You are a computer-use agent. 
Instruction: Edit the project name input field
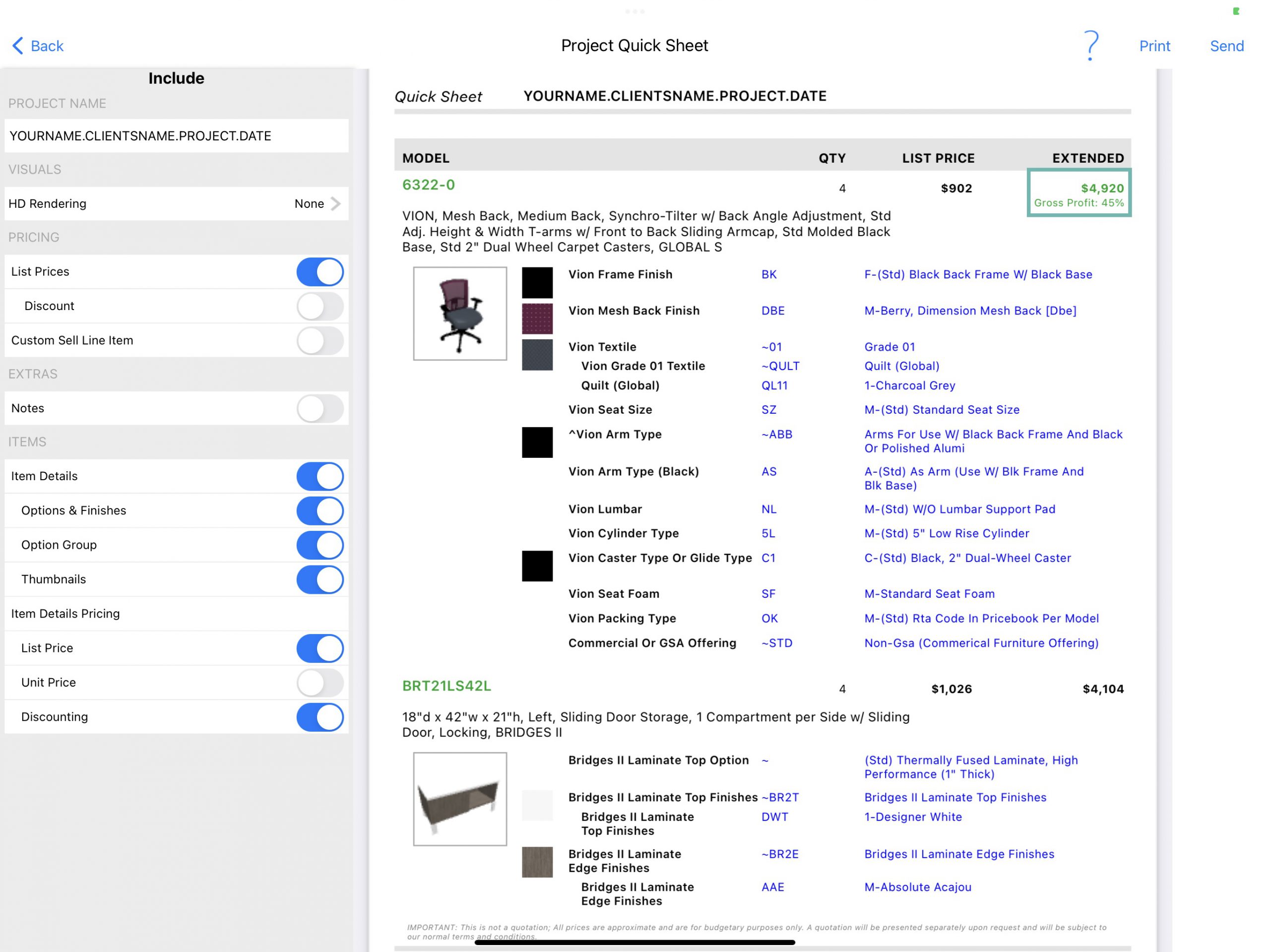coord(176,135)
